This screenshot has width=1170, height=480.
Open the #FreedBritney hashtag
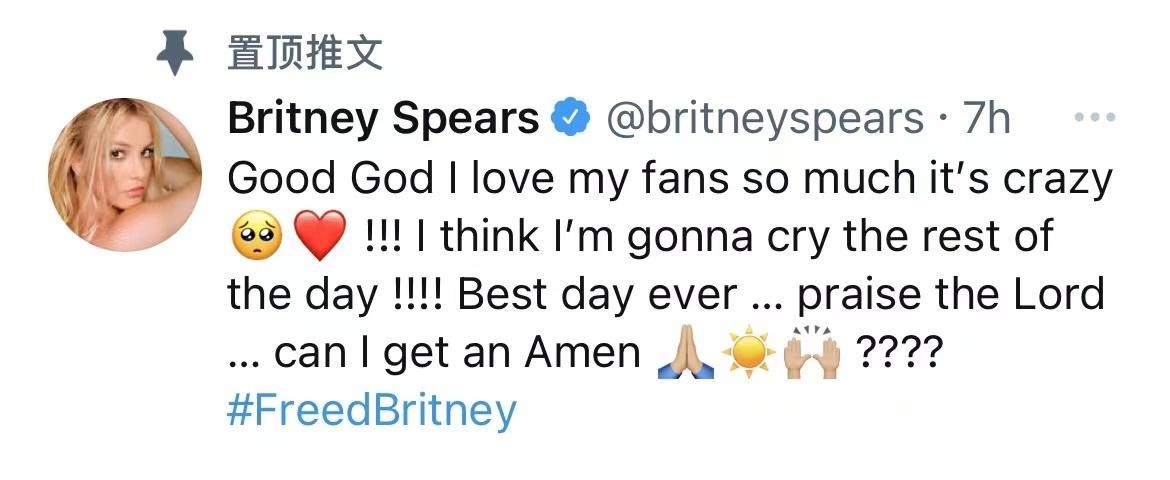pyautogui.click(x=372, y=411)
